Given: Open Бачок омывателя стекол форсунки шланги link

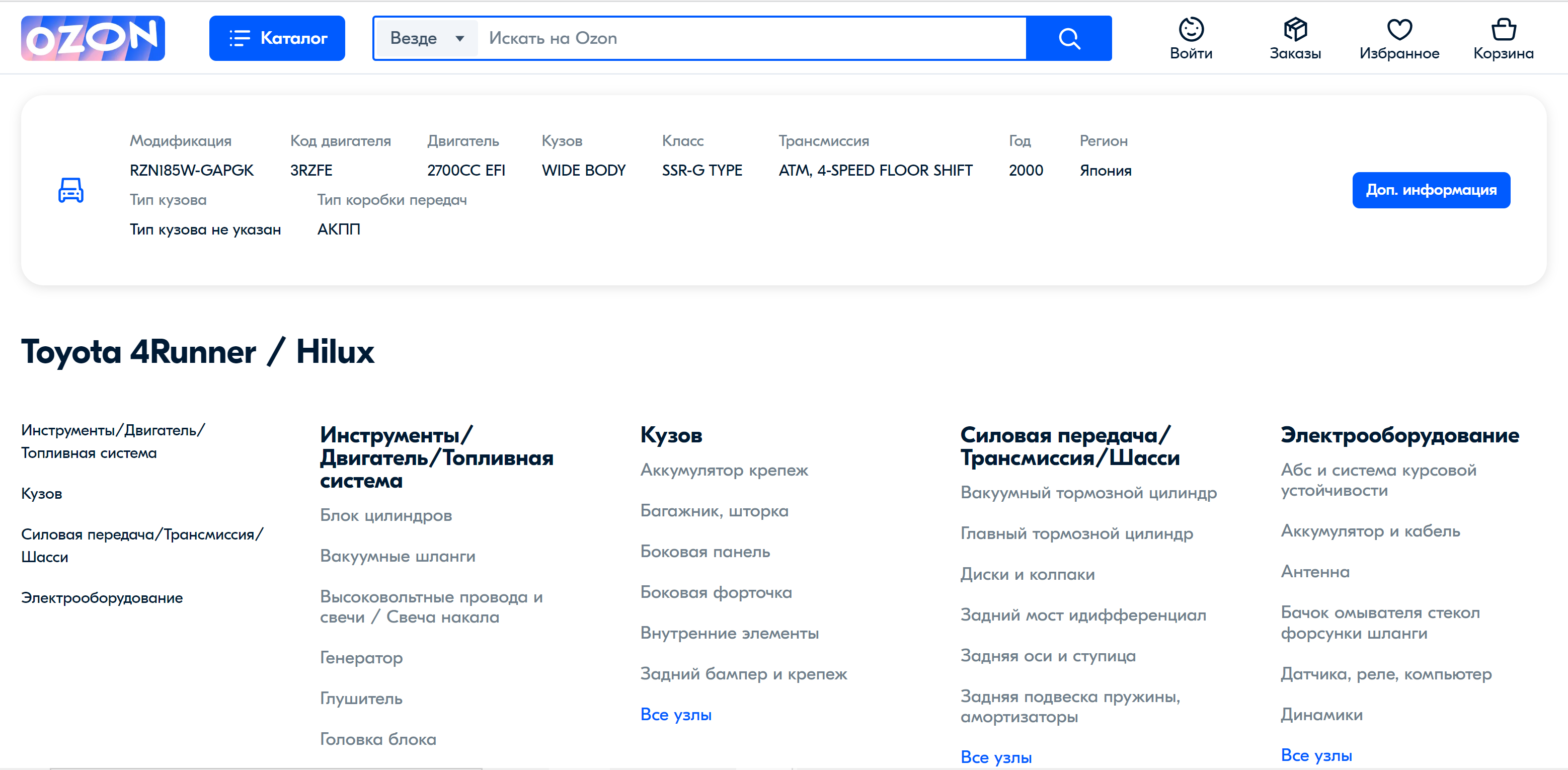Looking at the screenshot, I should (1380, 623).
